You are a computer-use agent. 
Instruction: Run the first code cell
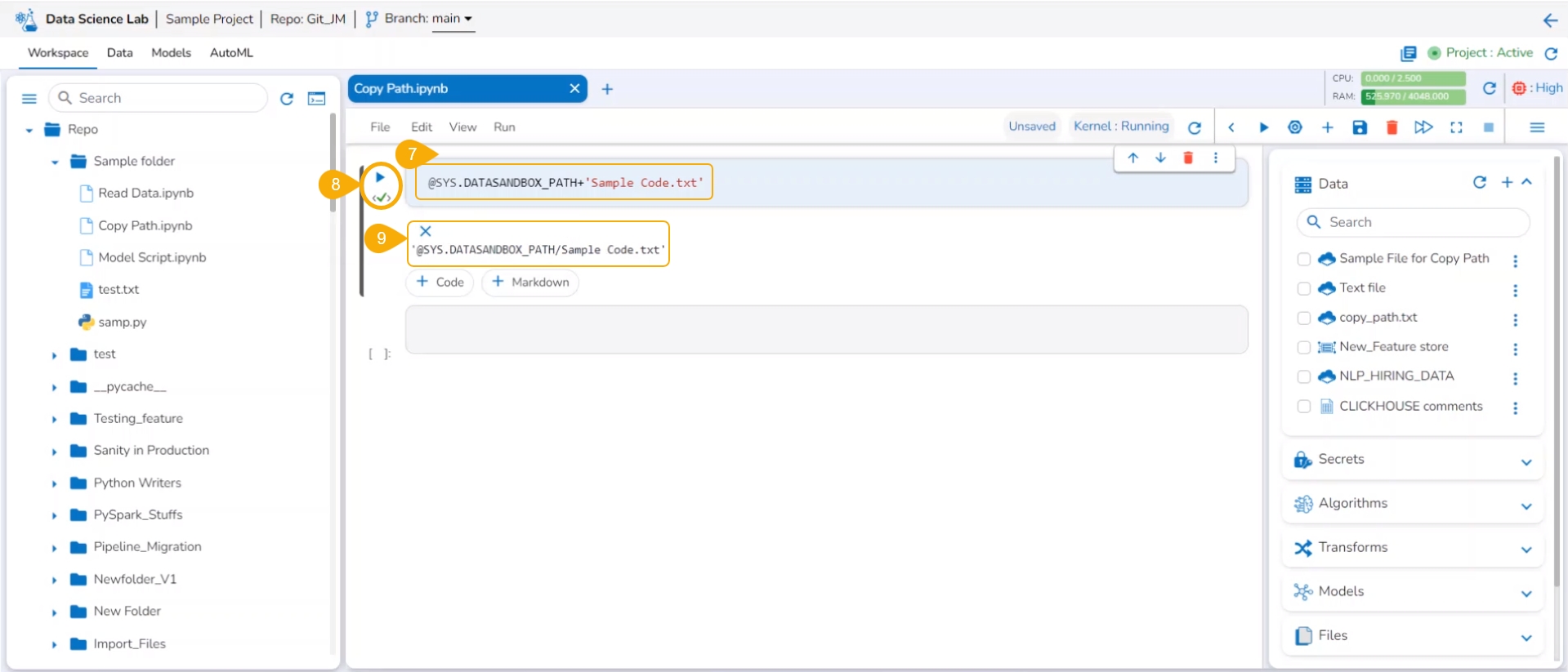[380, 177]
